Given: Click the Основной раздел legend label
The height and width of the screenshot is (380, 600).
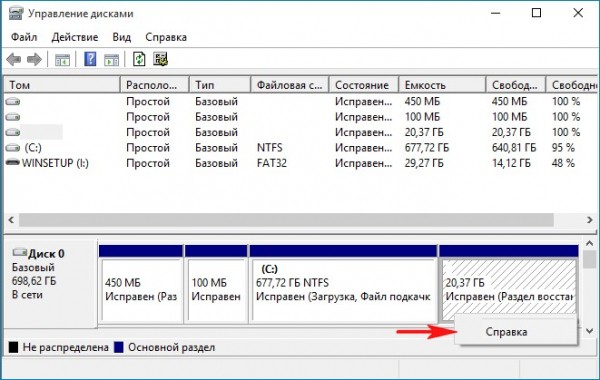Looking at the screenshot, I should (171, 347).
